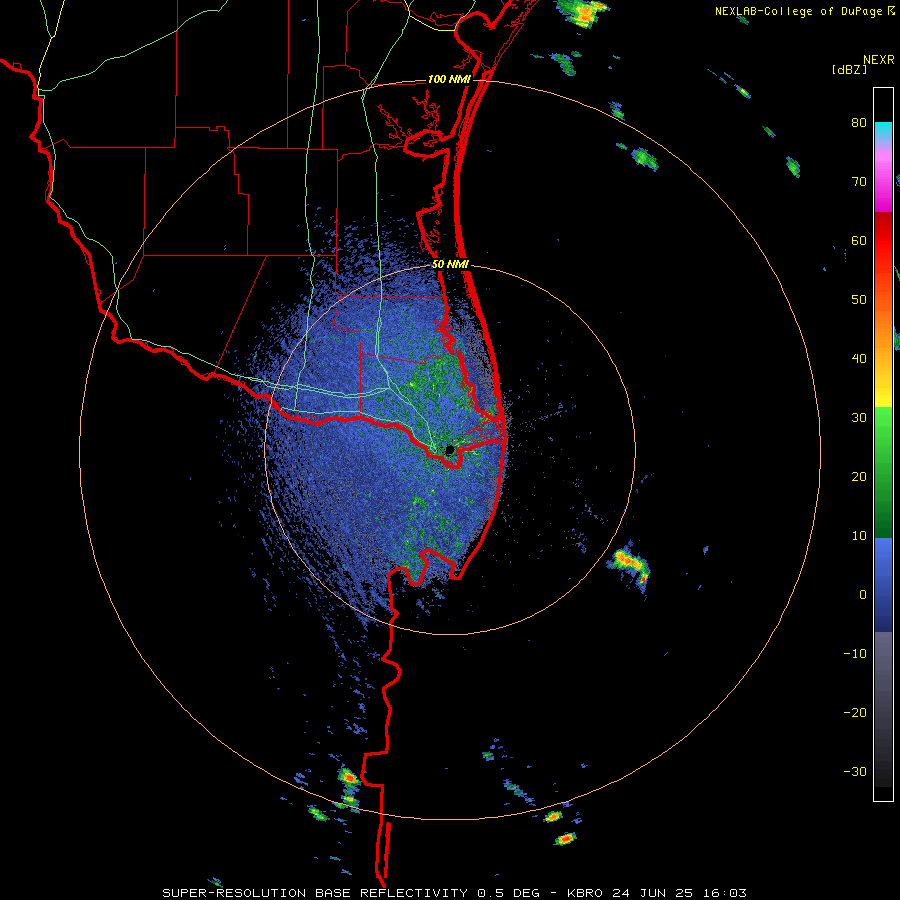The height and width of the screenshot is (900, 900).
Task: Click the 30 value on the dBZ scale
Action: tap(859, 418)
